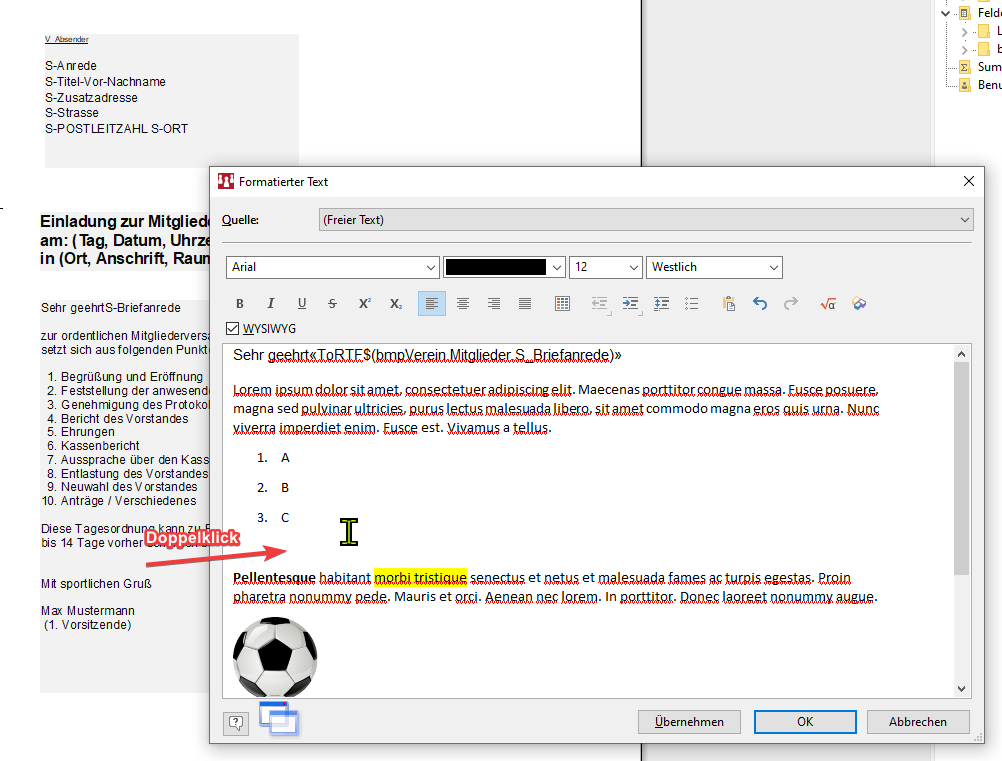This screenshot has height=761, width=1002.
Task: Open the Arial font dropdown
Action: [x=431, y=268]
